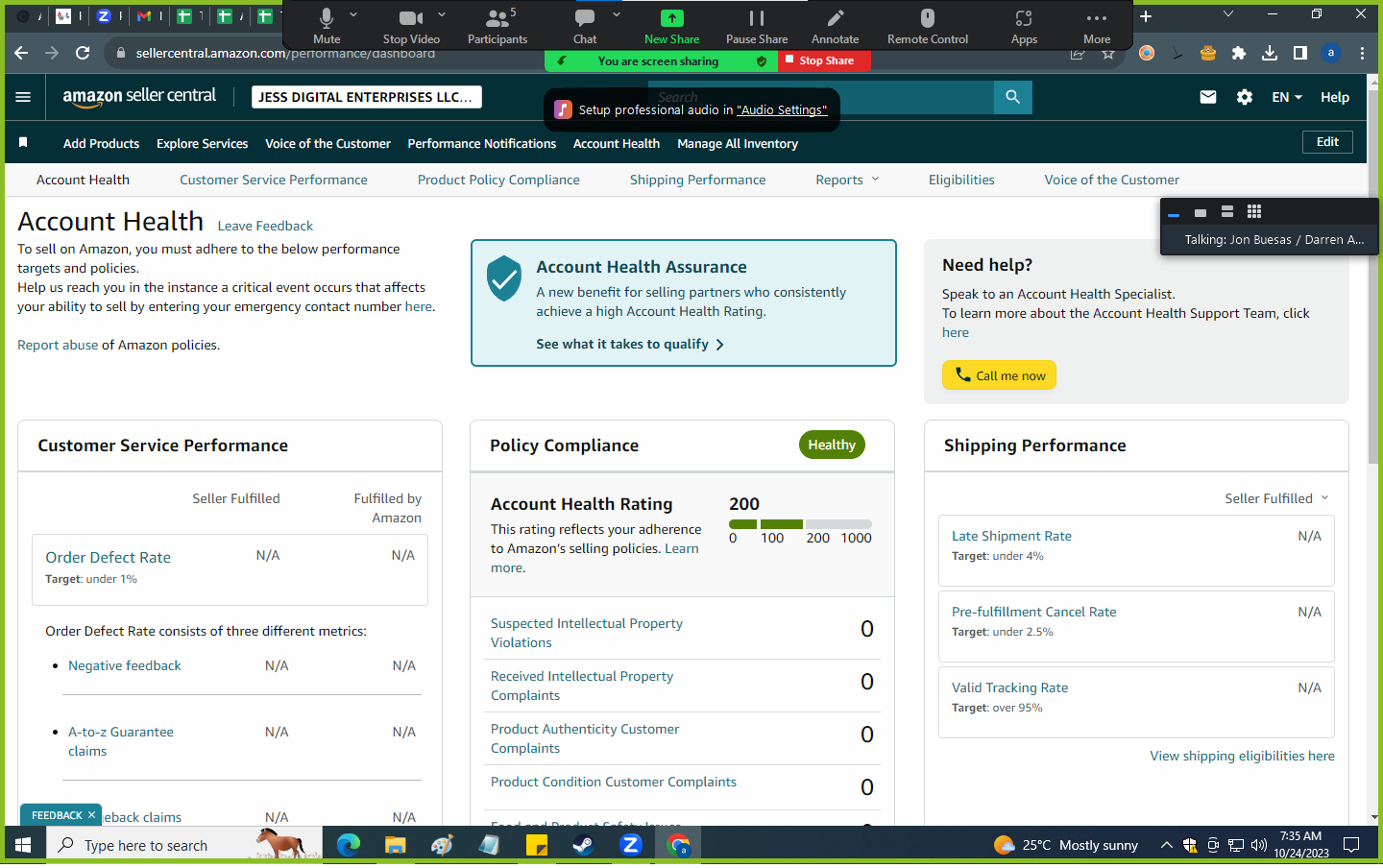Screen dimensions: 1383x868
Task: Close the FEEDBACK tab with its X
Action: click(x=91, y=815)
